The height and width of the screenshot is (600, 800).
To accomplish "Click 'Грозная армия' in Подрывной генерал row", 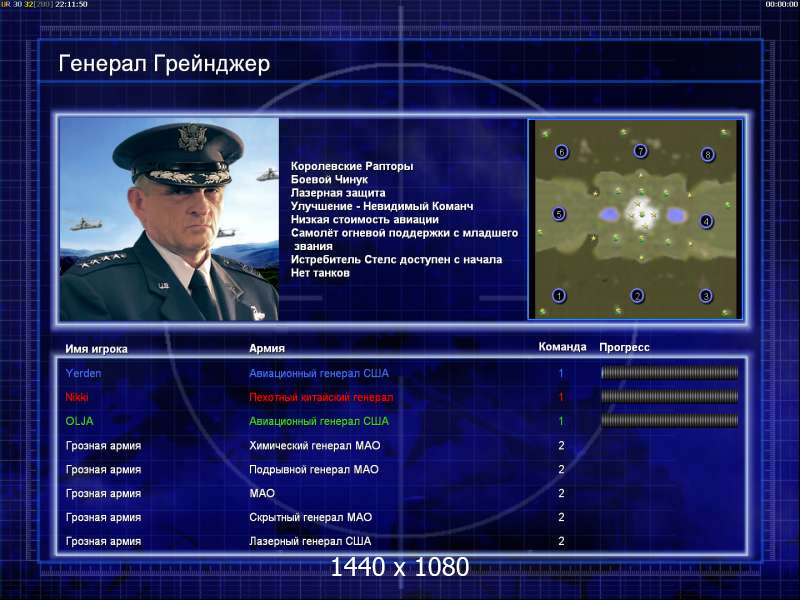I will 104,470.
